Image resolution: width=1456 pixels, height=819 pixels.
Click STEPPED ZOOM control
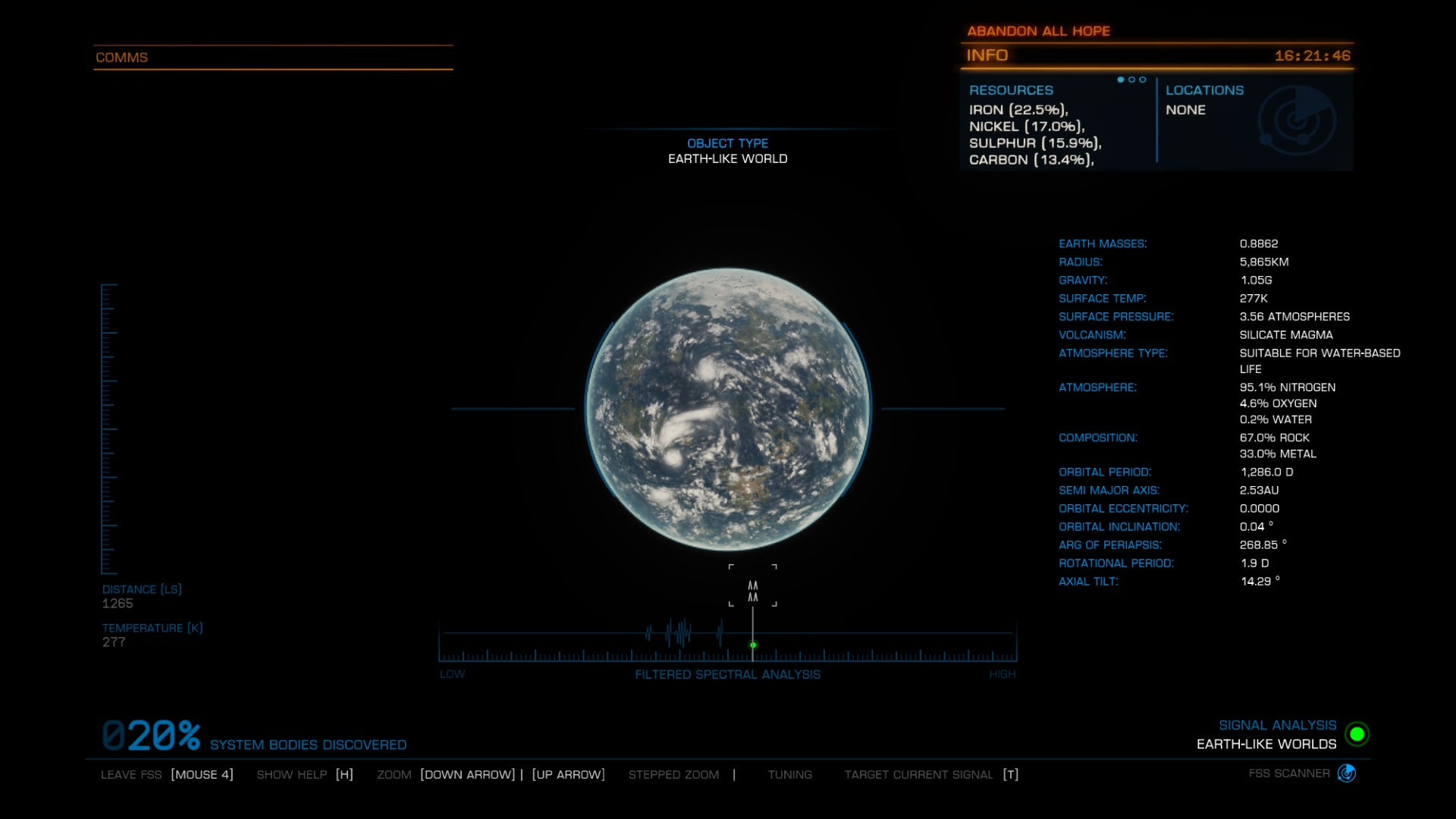(682, 774)
